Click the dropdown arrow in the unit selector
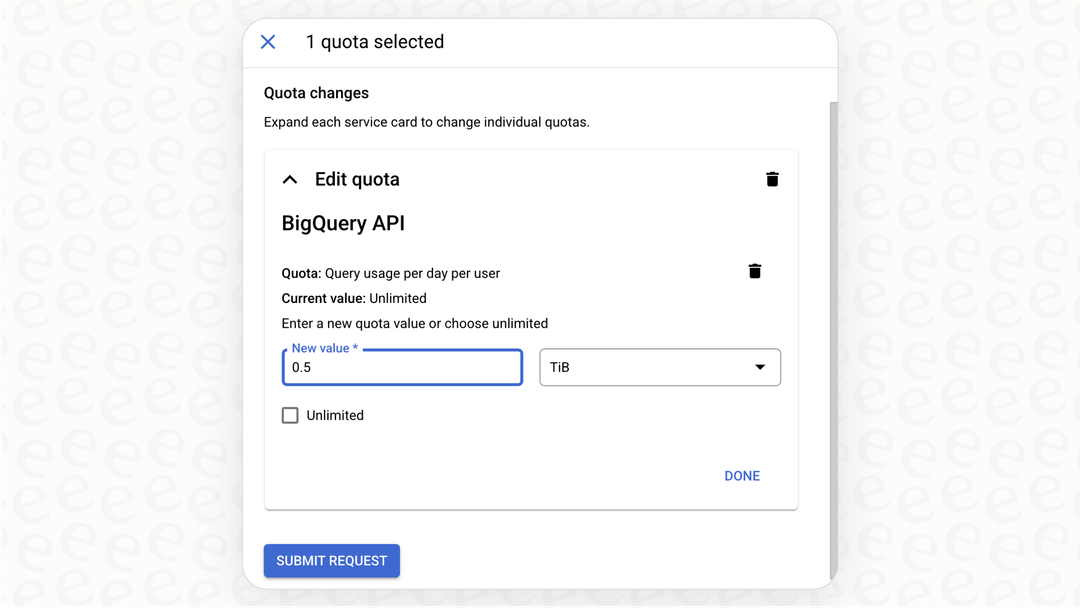Screen dimensions: 1080x608 [760, 367]
